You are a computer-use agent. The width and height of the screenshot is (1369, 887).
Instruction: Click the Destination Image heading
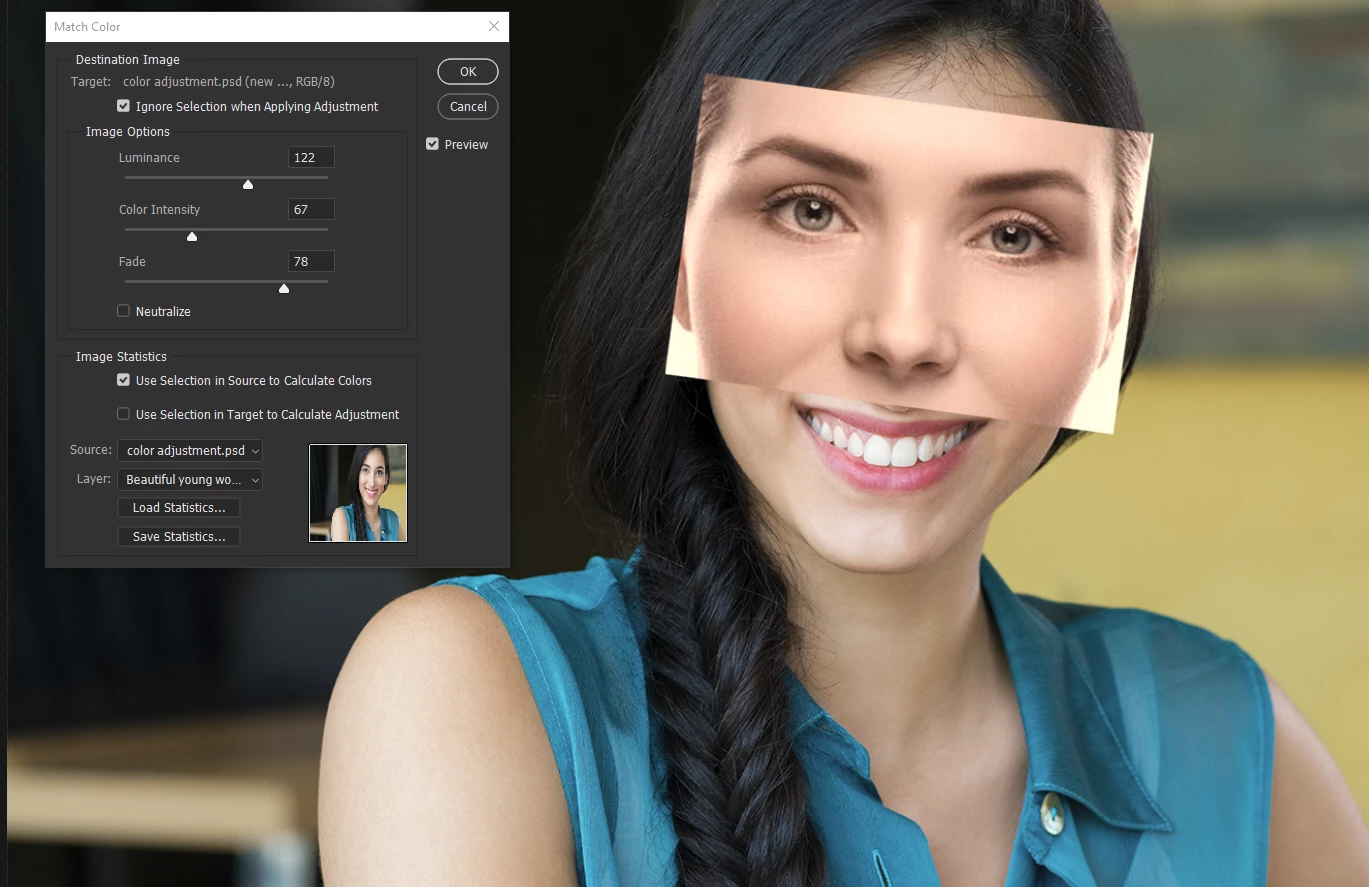[x=128, y=60]
